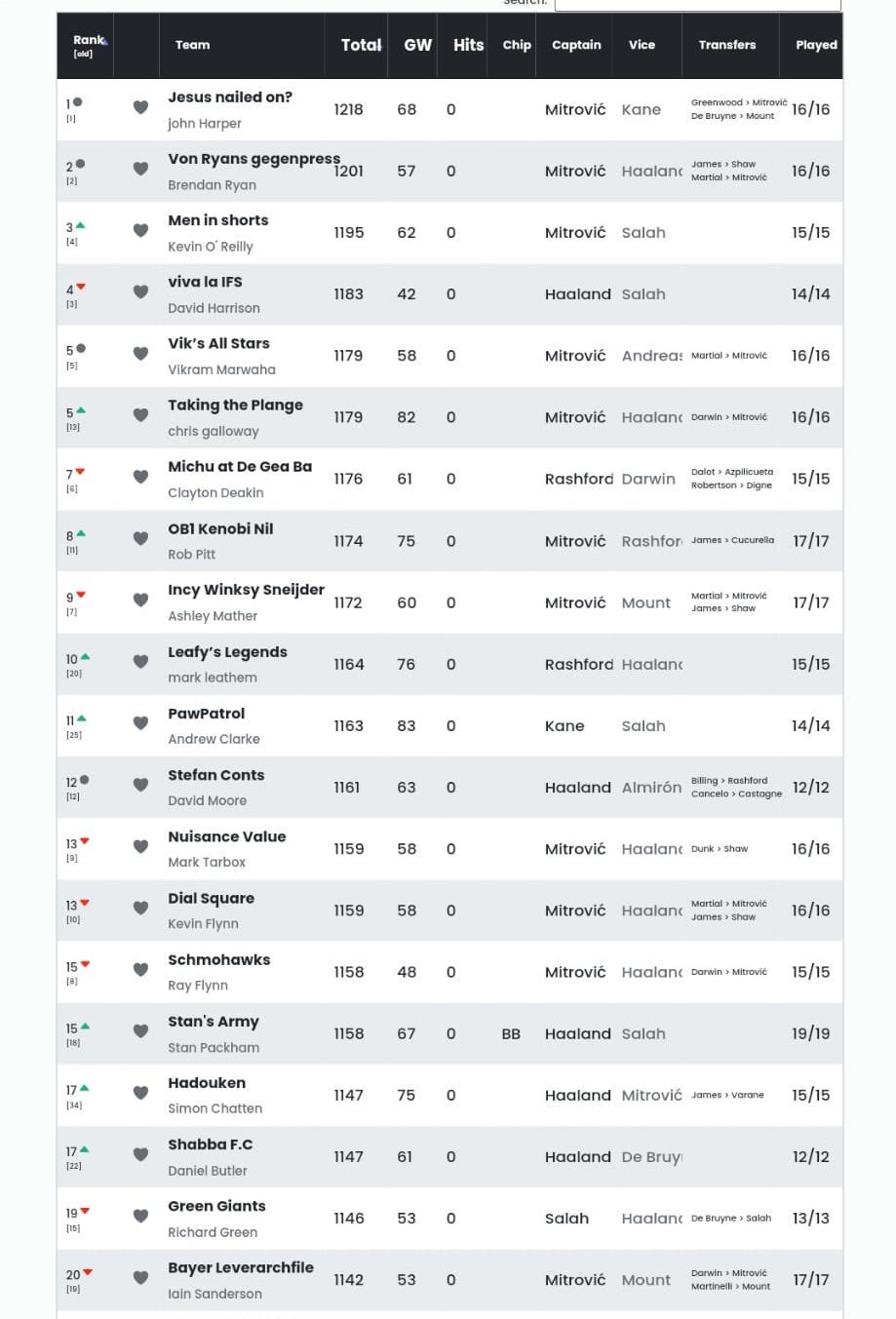Click heart icon next to Vik's All Stars
Image resolution: width=896 pixels, height=1319 pixels.
coord(140,354)
